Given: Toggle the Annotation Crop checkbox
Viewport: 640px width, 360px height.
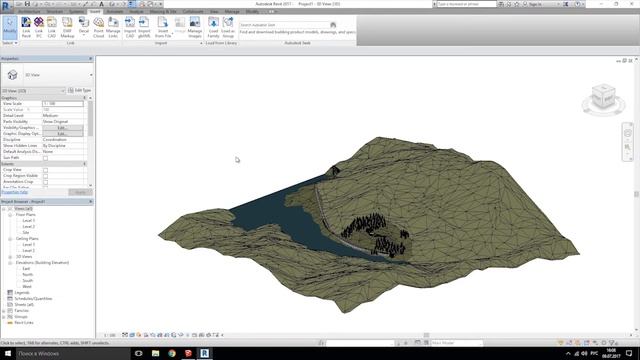Looking at the screenshot, I should (x=45, y=182).
